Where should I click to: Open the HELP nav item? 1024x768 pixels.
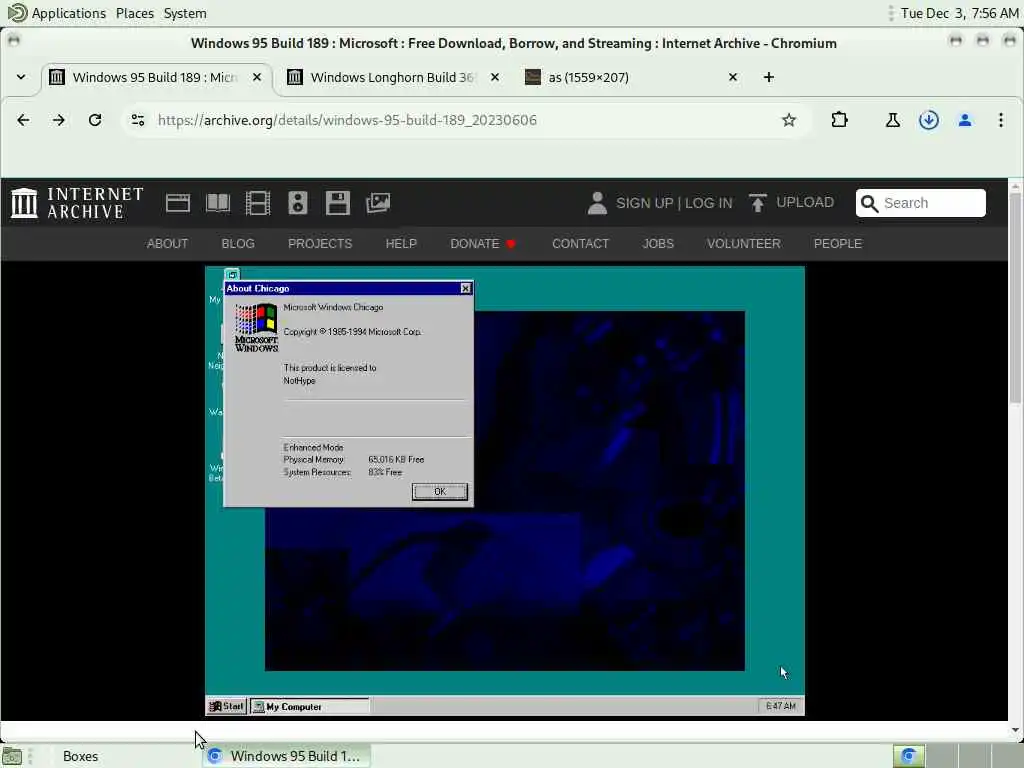401,244
